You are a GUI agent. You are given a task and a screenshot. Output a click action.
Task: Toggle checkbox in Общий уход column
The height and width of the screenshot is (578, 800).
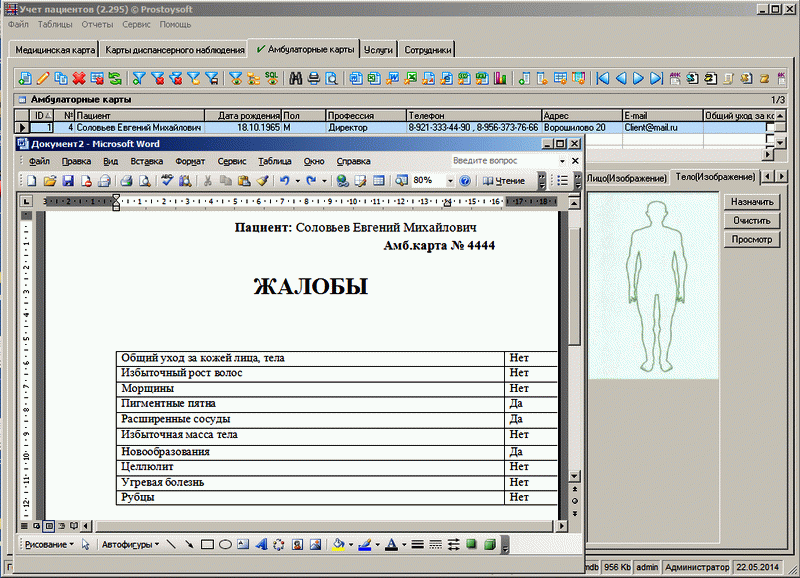pos(770,128)
